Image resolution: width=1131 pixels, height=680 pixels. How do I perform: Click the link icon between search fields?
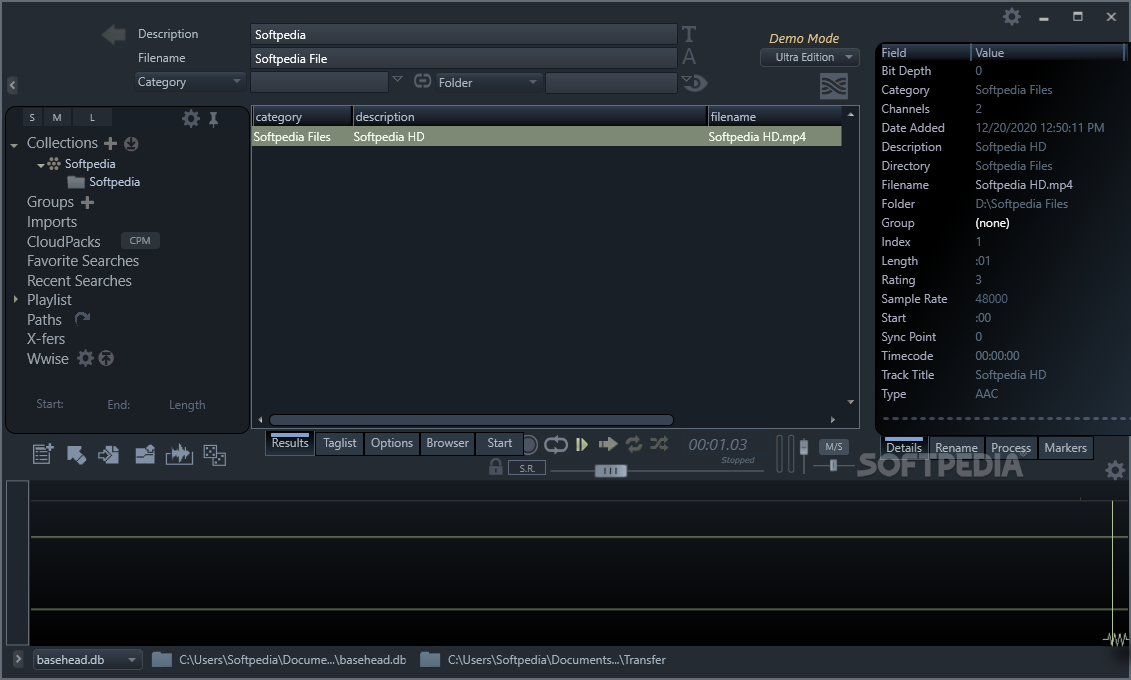pos(422,81)
